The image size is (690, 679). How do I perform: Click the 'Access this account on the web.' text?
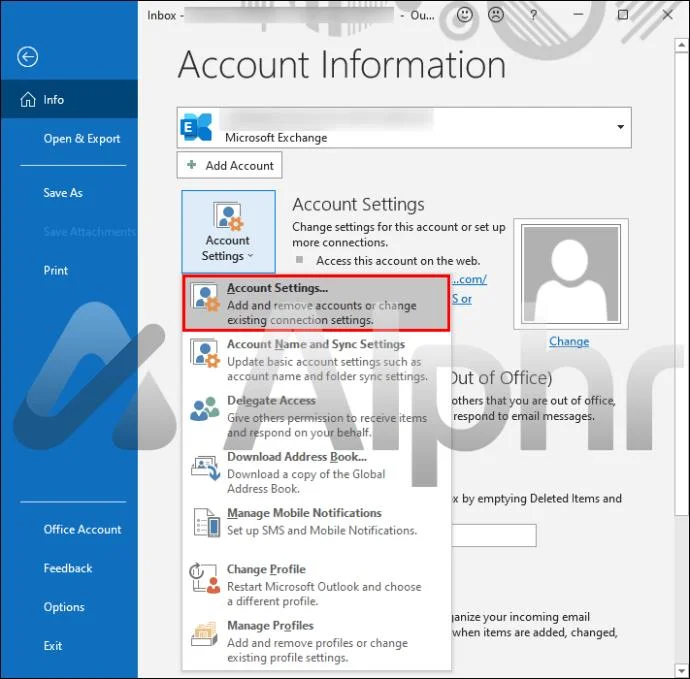click(398, 261)
